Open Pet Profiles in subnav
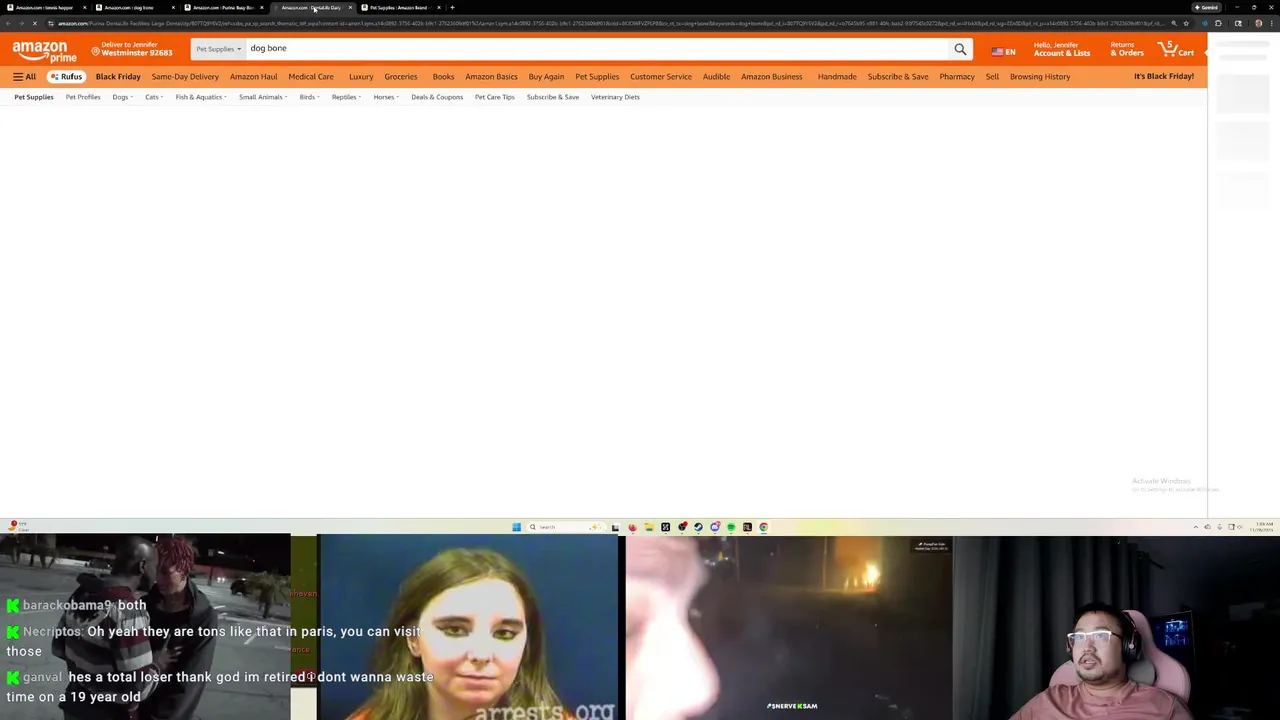Viewport: 1280px width, 720px height. click(83, 97)
